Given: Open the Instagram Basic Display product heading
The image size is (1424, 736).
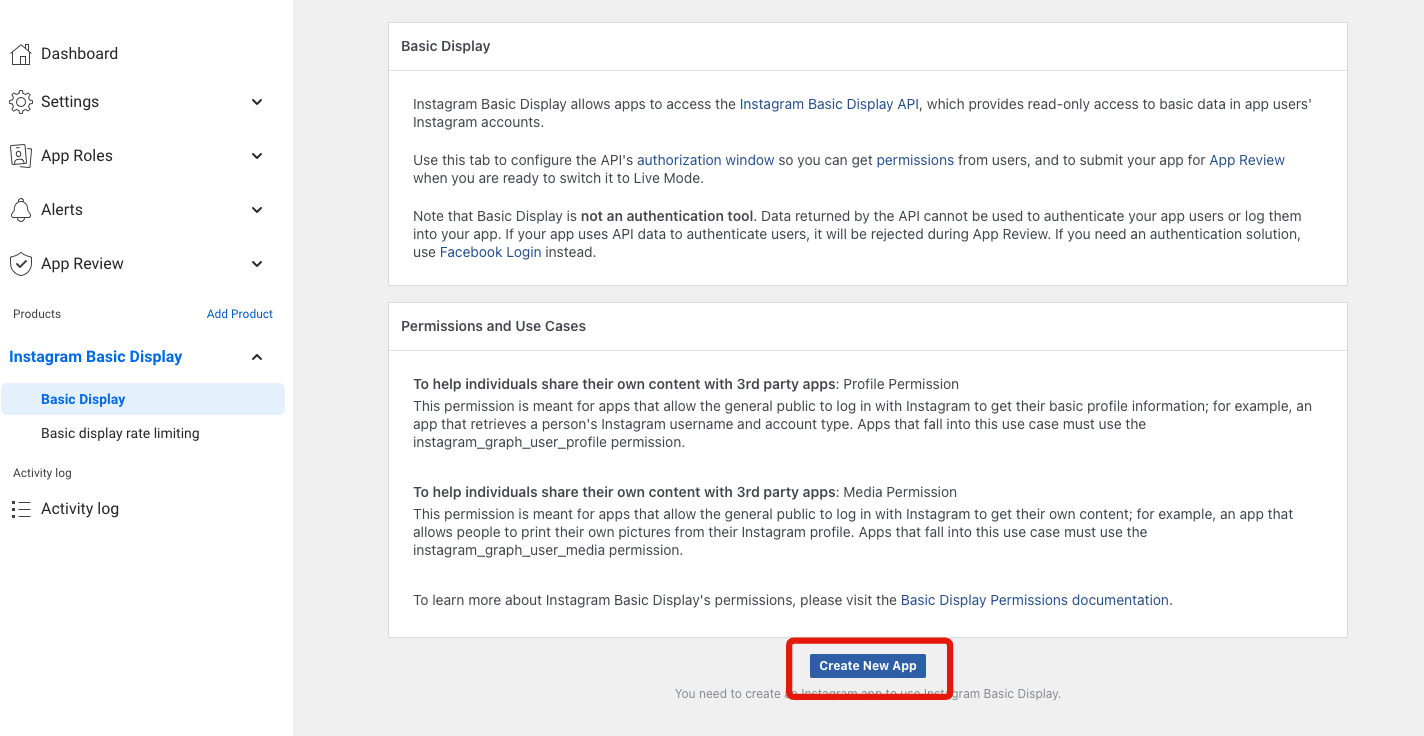Looking at the screenshot, I should pos(96,356).
